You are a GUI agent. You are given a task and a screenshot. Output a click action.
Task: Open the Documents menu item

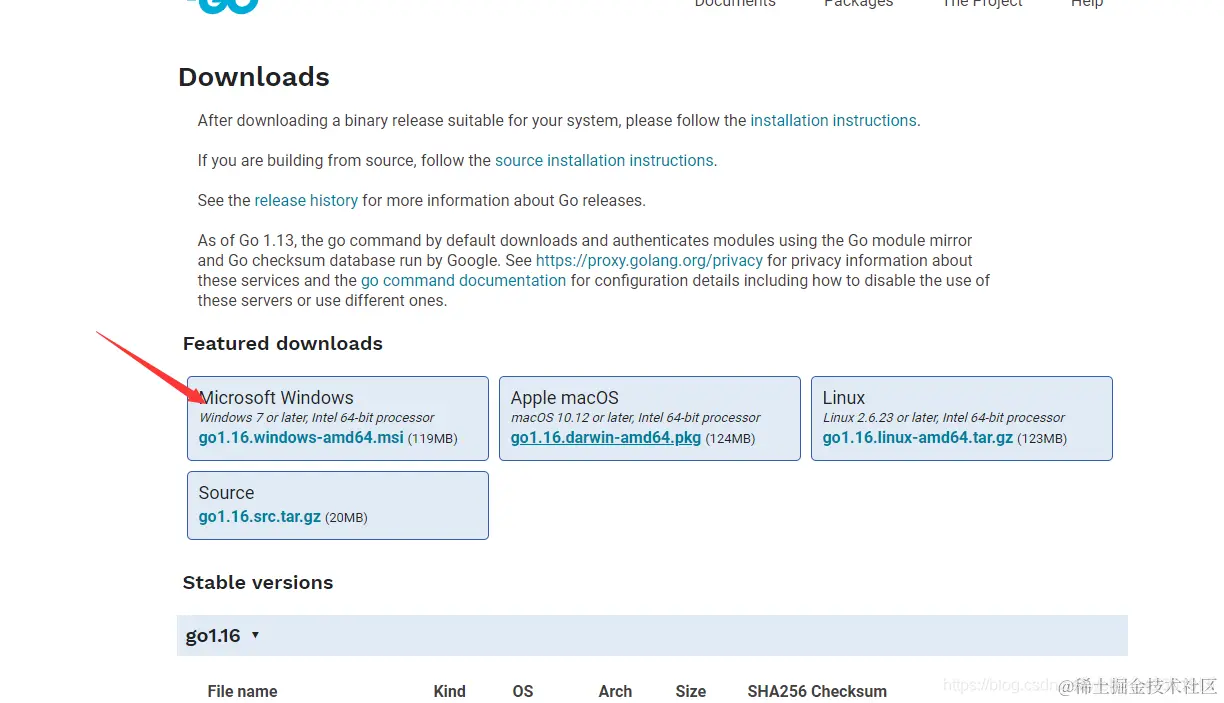[x=735, y=4]
